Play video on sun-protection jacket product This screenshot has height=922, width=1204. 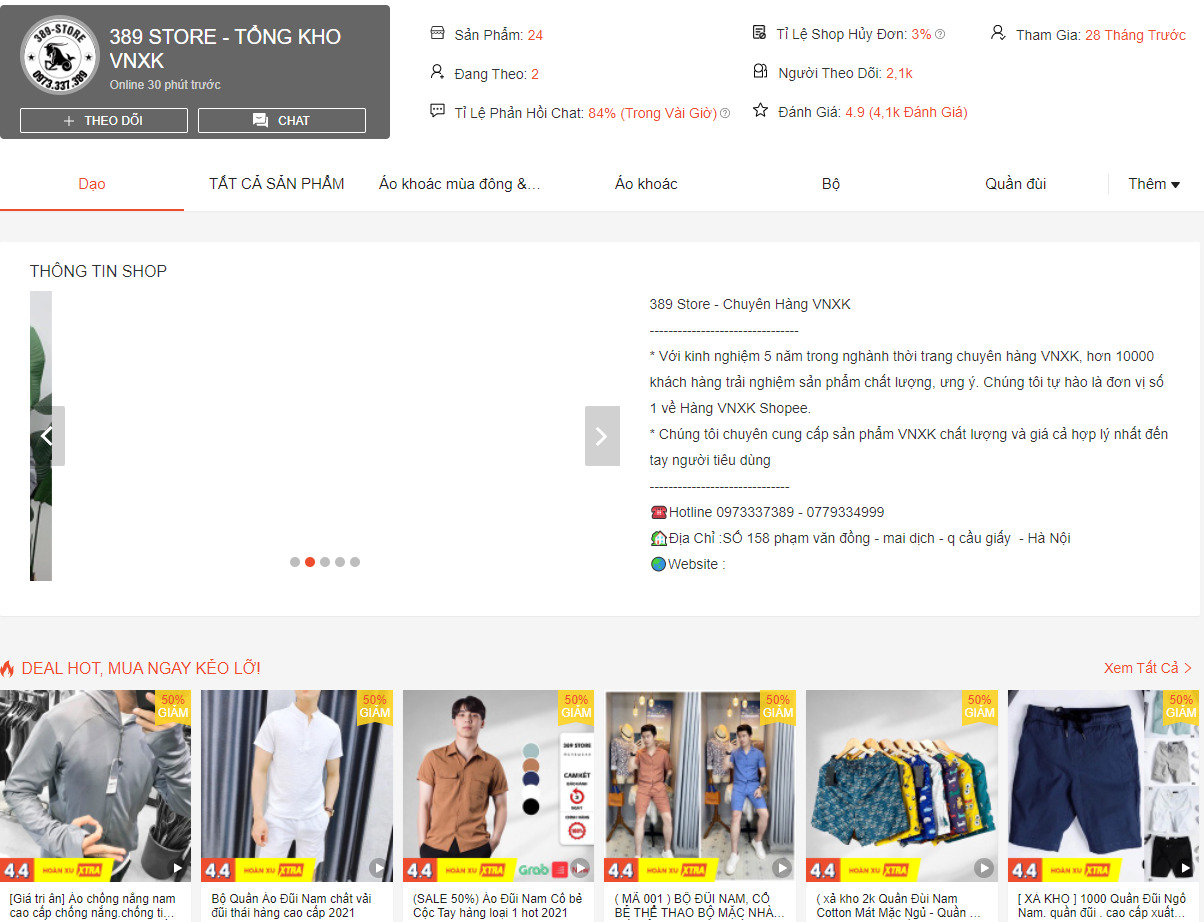coord(178,868)
